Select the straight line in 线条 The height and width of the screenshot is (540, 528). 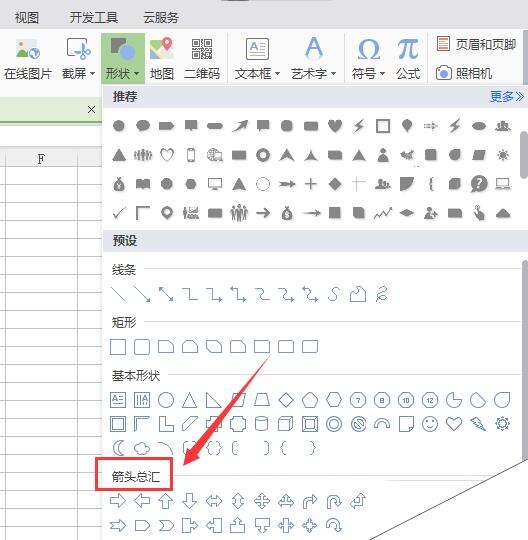119,294
